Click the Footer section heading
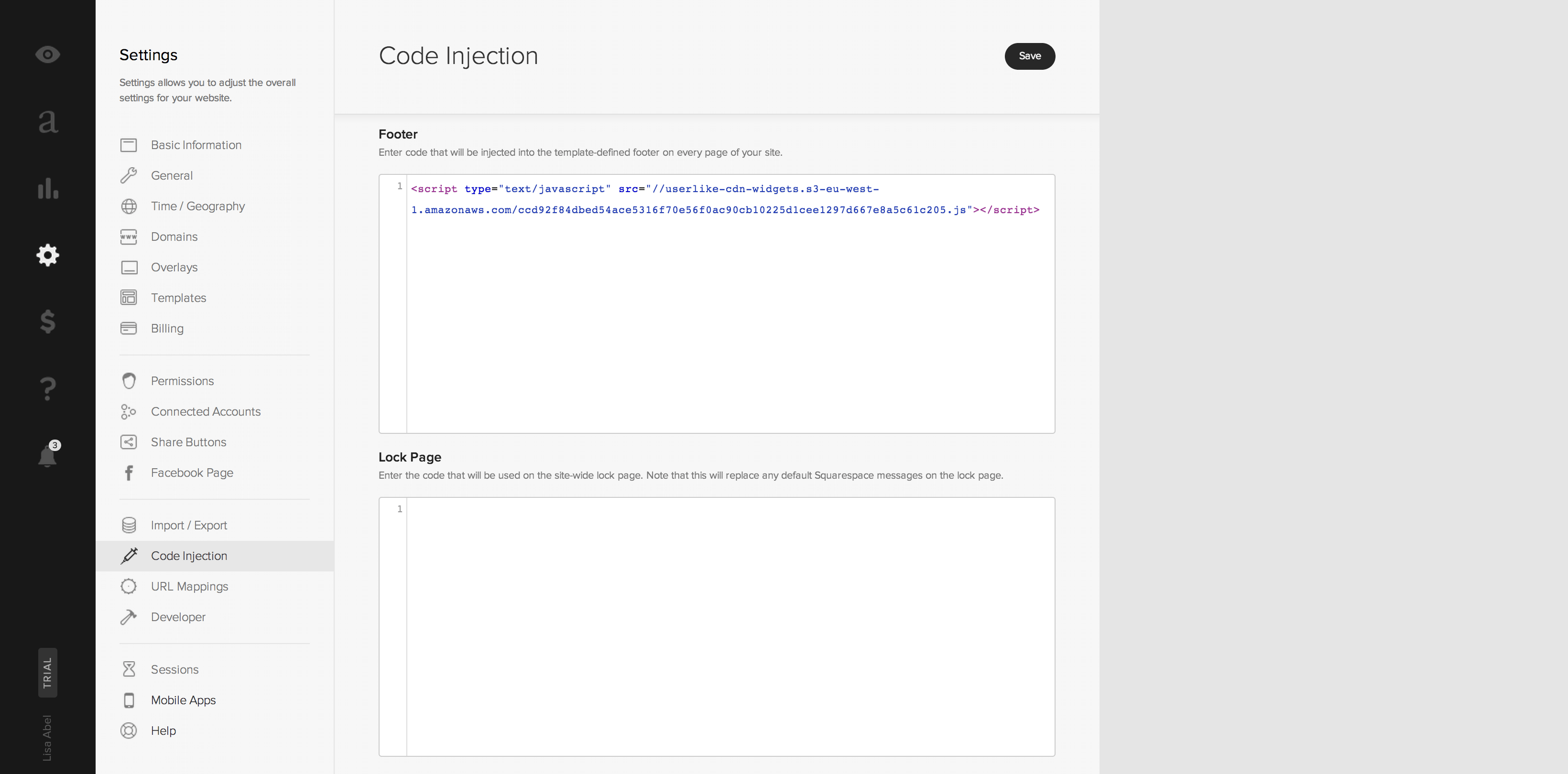Screen dimensions: 1568x774 pos(398,134)
